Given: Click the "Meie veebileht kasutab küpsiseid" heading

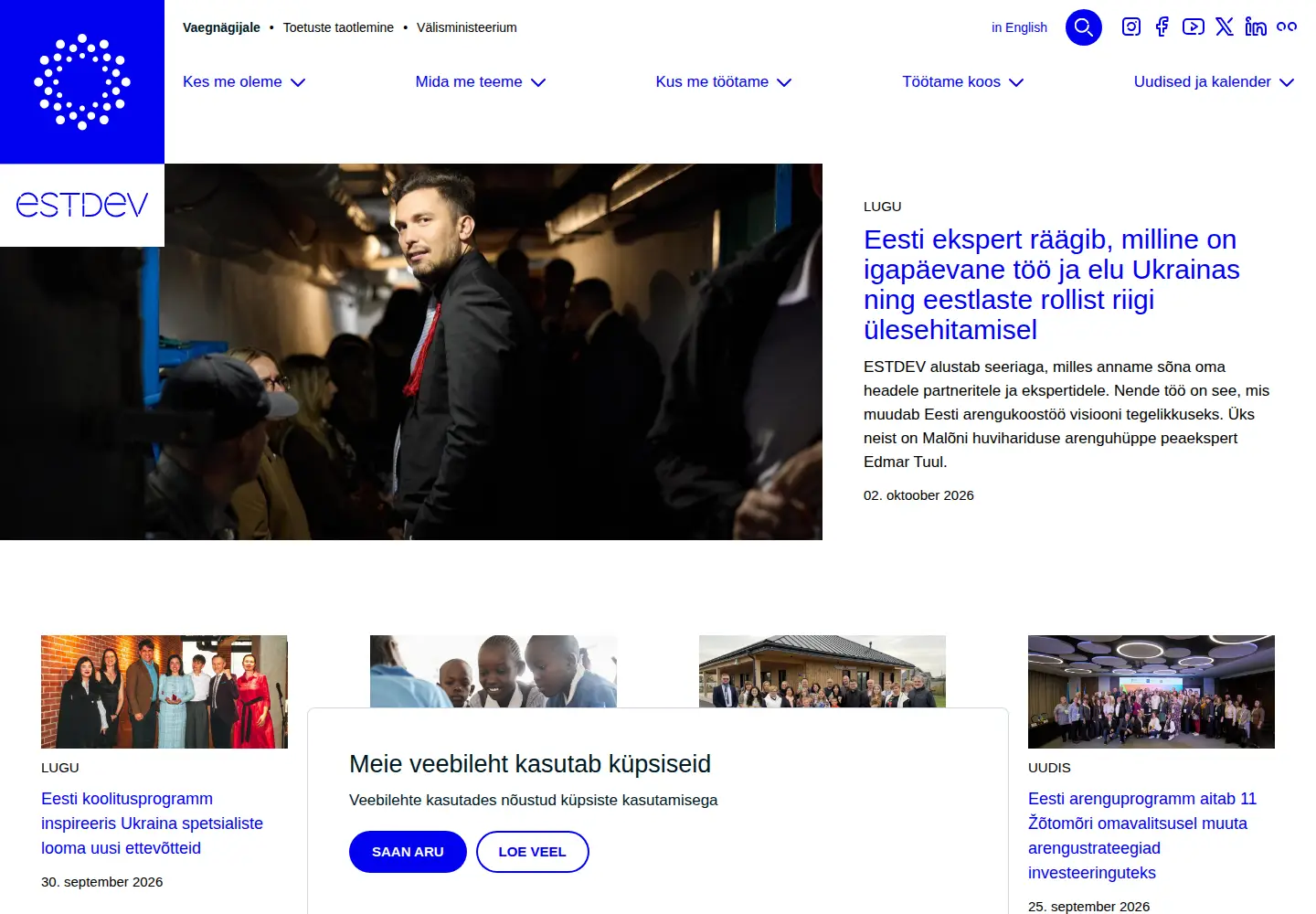Looking at the screenshot, I should click(x=530, y=764).
